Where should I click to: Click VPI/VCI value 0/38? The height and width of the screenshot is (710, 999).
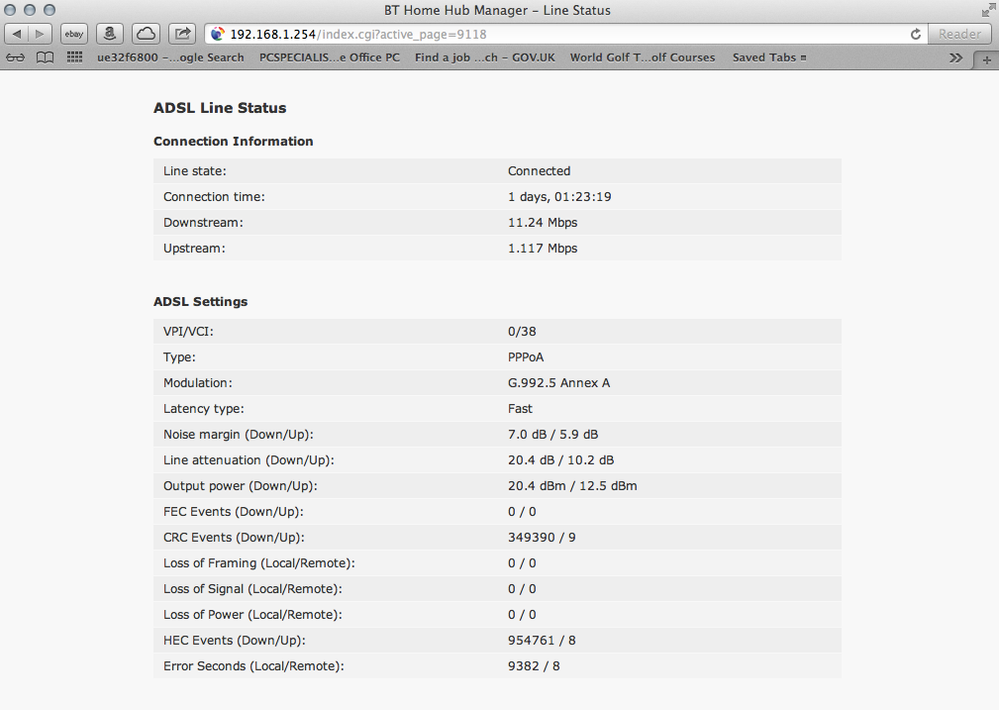click(522, 331)
